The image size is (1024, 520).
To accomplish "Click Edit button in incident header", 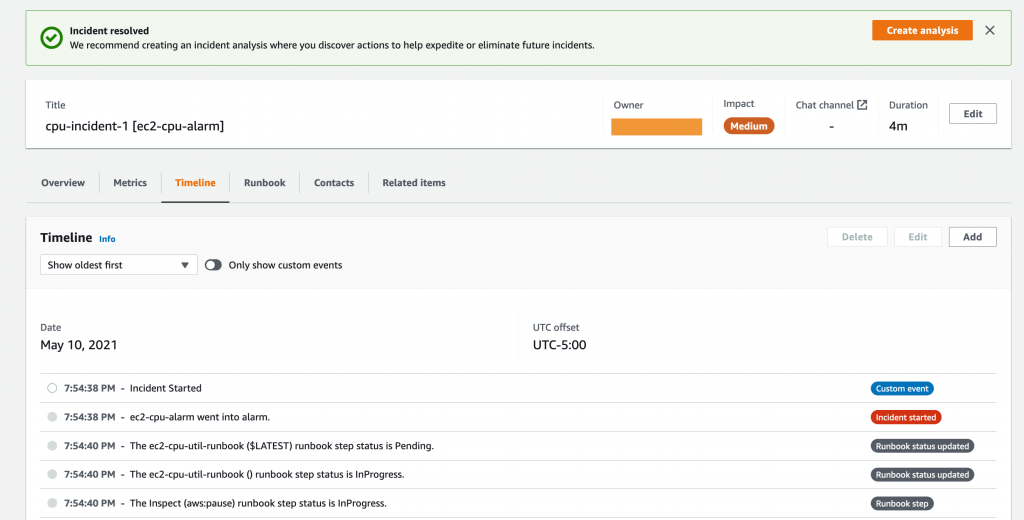I will (972, 114).
